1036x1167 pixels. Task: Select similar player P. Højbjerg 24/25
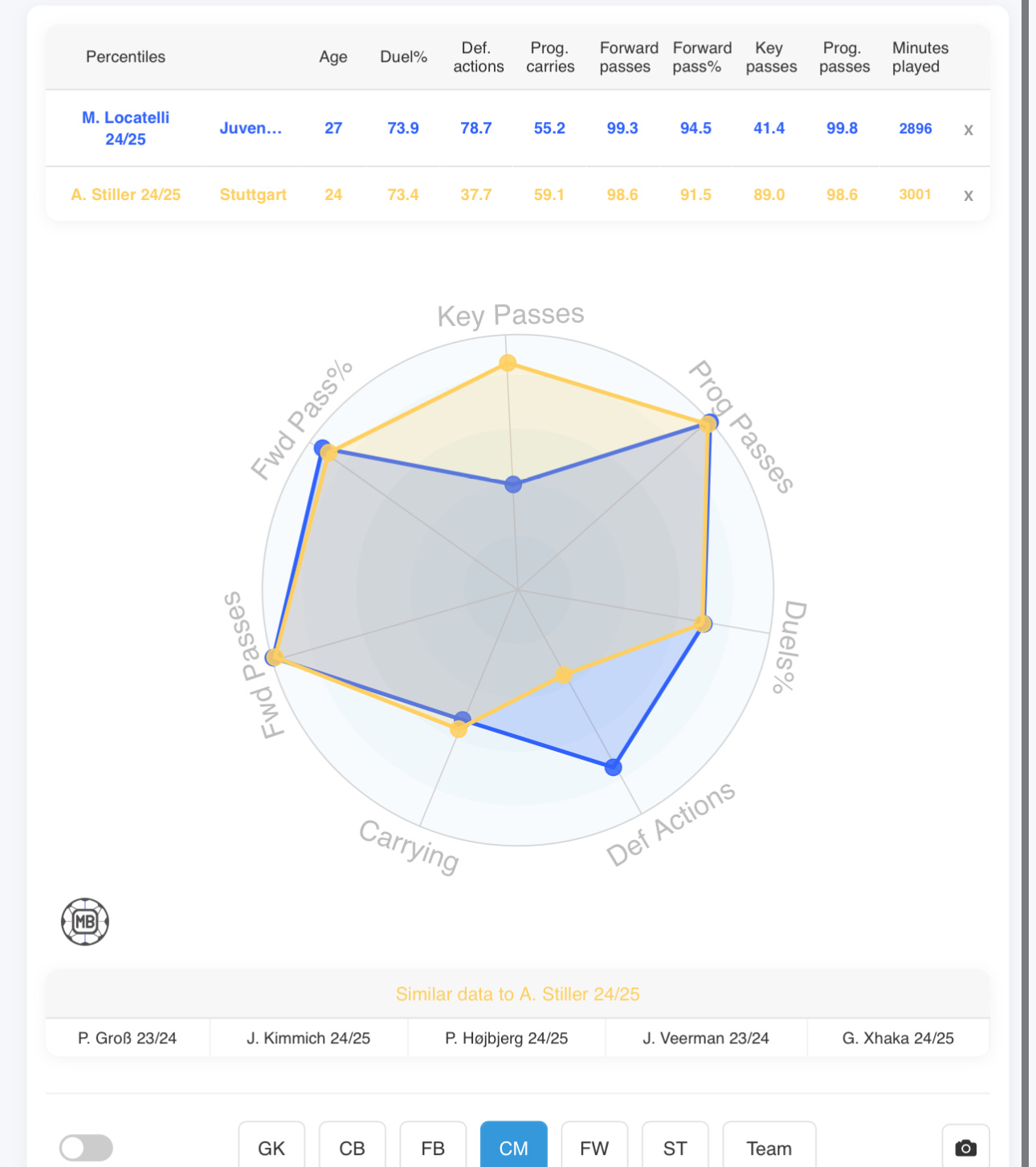pos(507,1038)
